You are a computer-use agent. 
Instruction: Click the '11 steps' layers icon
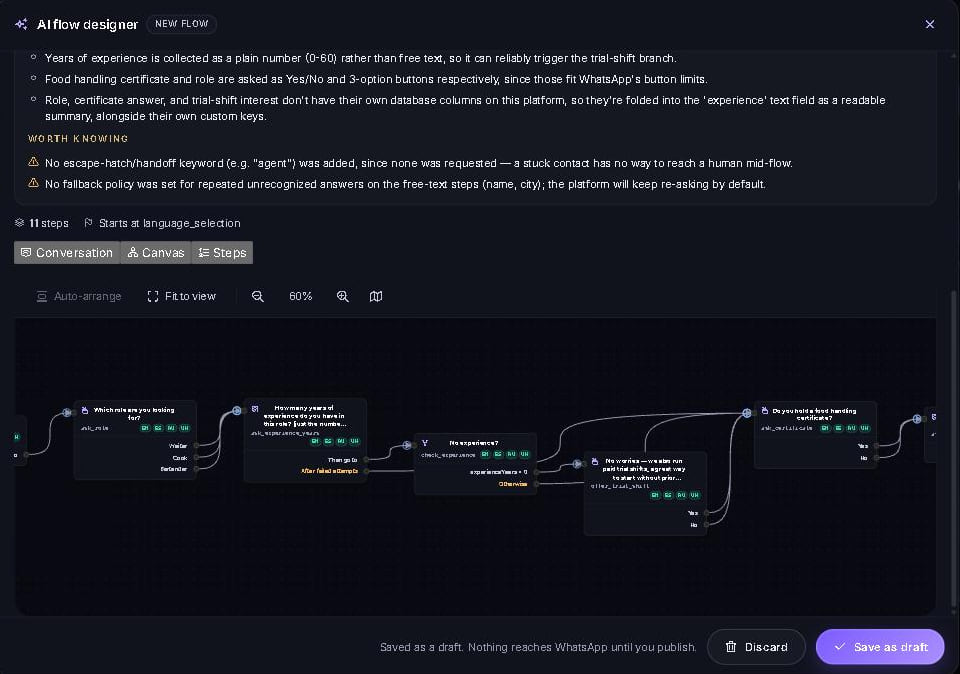click(x=20, y=223)
